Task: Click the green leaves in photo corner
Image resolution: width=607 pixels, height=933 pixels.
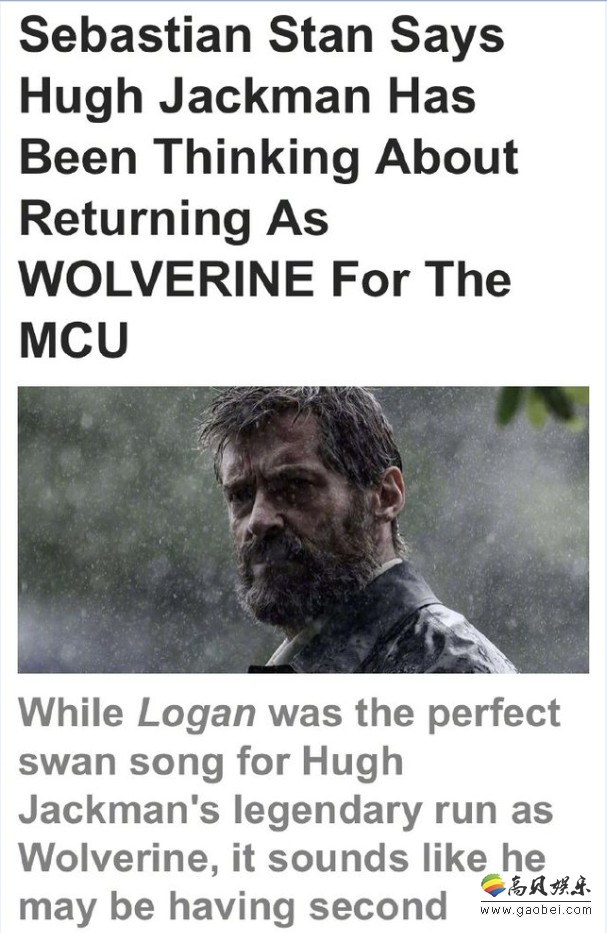Action: (543, 406)
